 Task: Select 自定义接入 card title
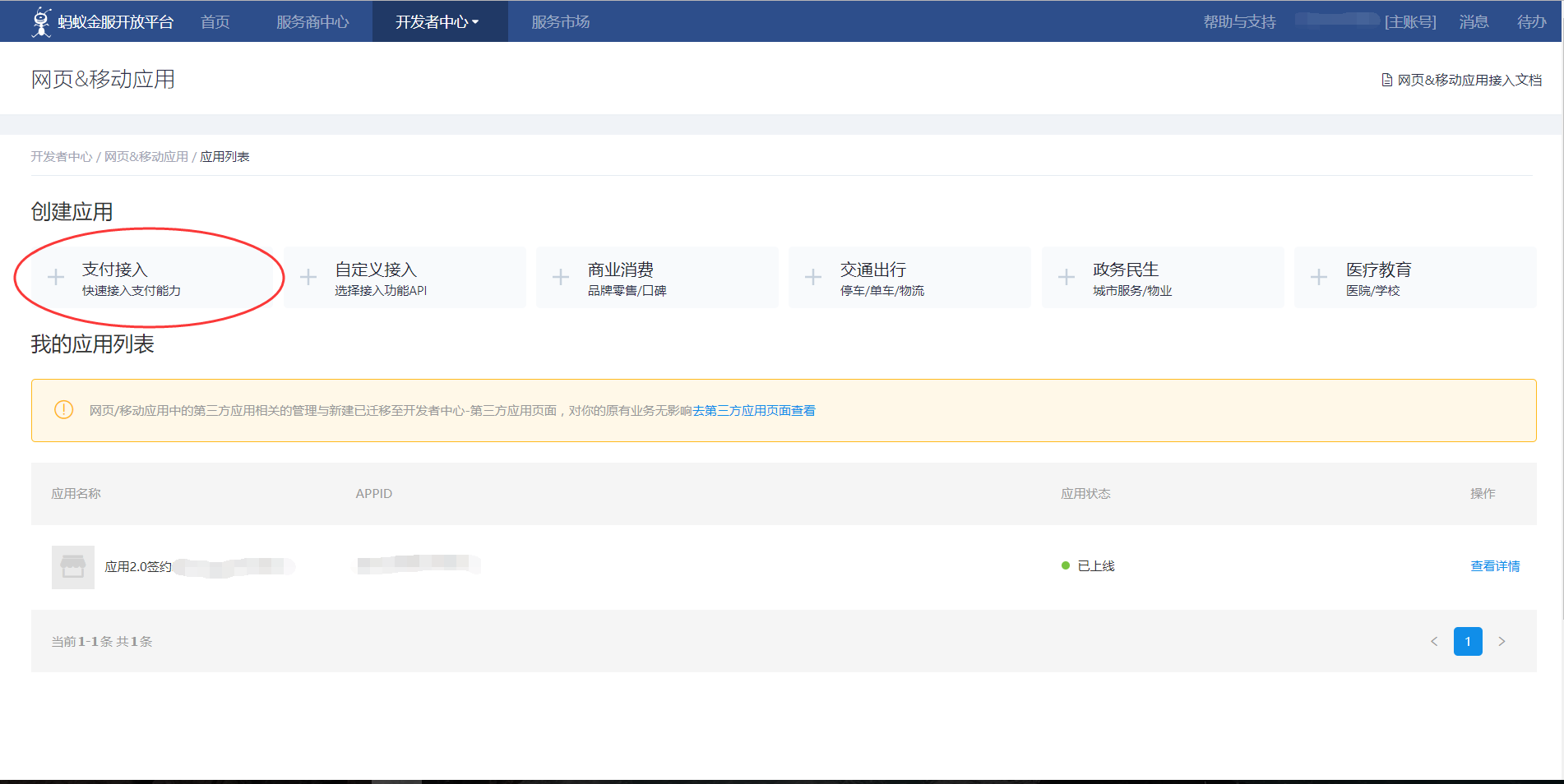pos(376,270)
